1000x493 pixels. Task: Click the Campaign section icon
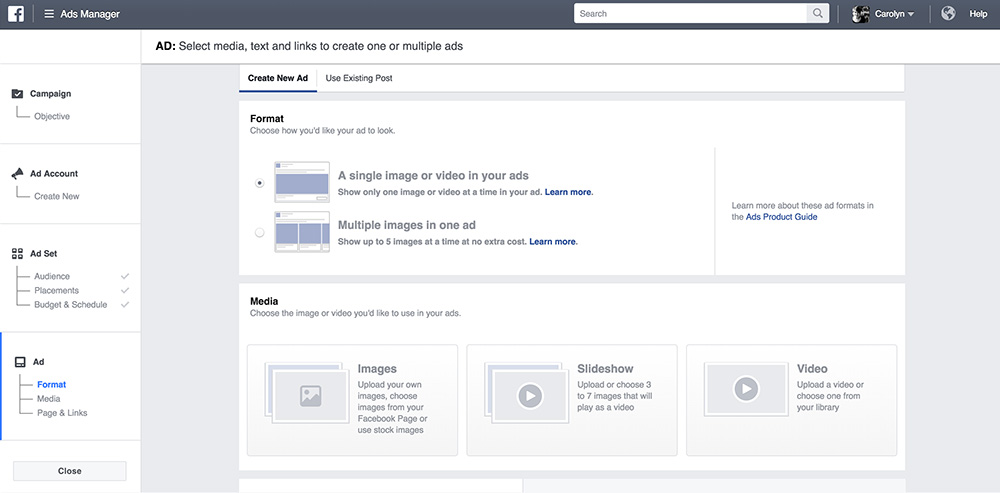coord(18,94)
